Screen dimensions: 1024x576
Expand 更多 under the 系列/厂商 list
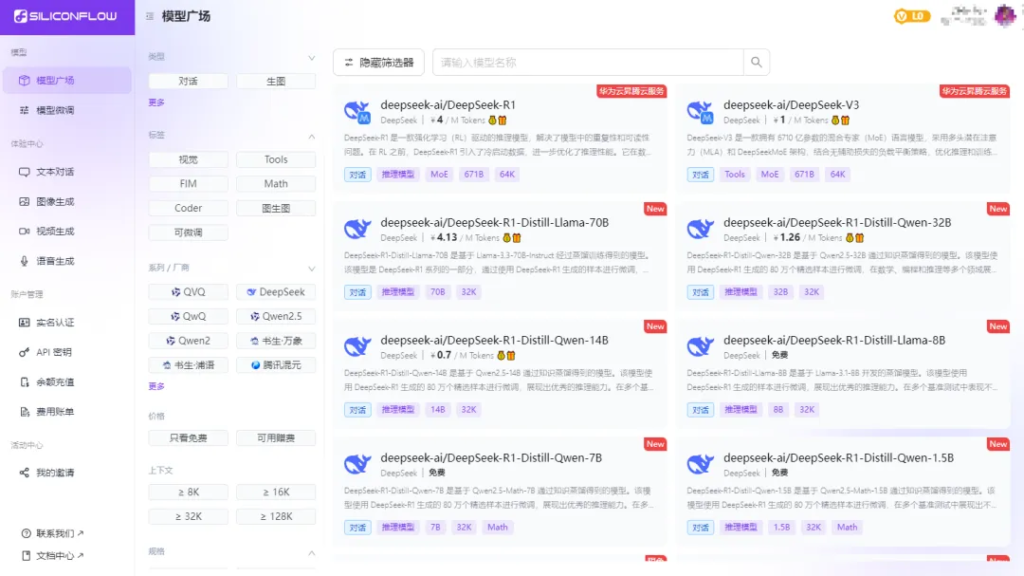pyautogui.click(x=157, y=386)
